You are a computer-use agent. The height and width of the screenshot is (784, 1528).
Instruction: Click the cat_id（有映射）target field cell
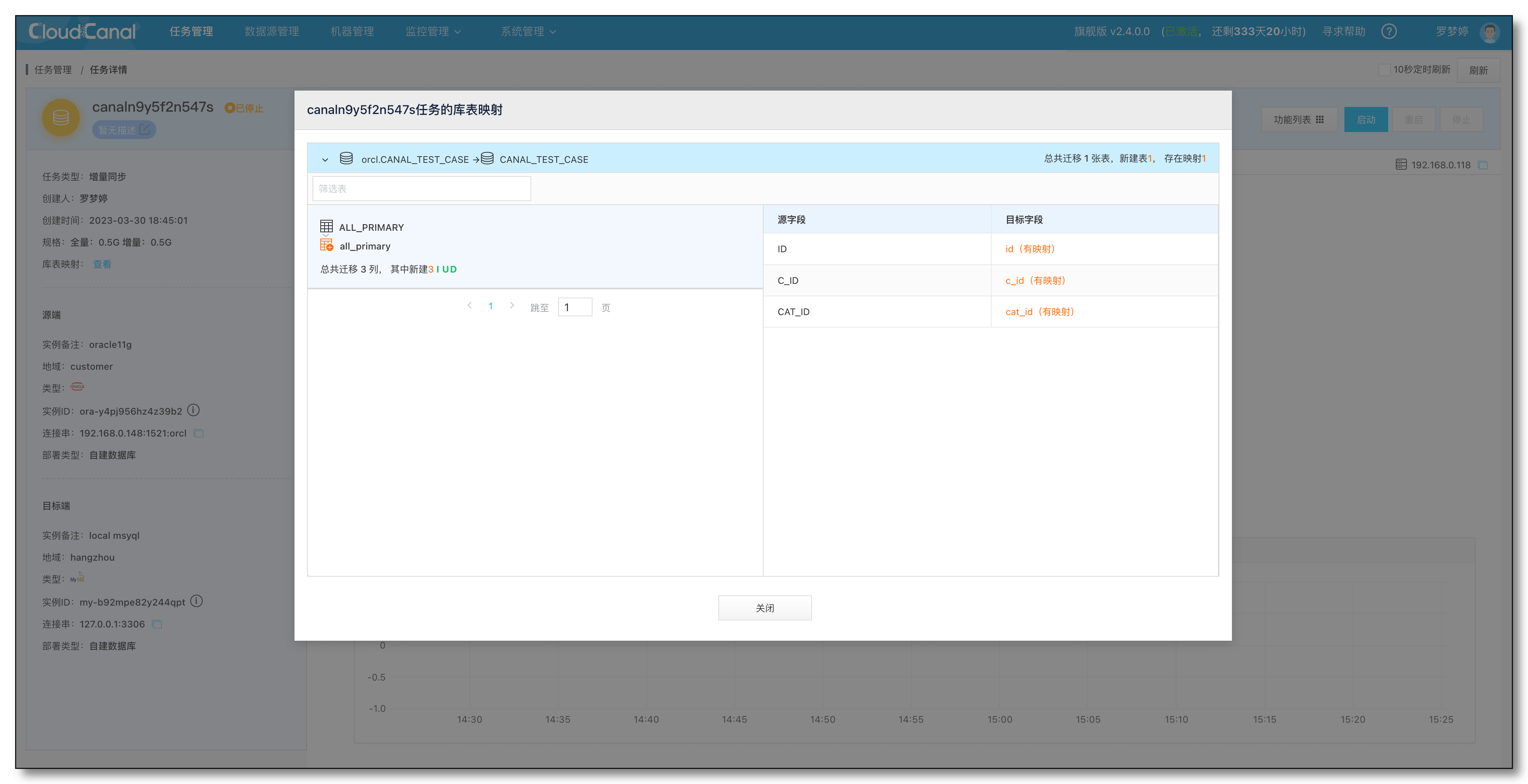(x=1105, y=311)
